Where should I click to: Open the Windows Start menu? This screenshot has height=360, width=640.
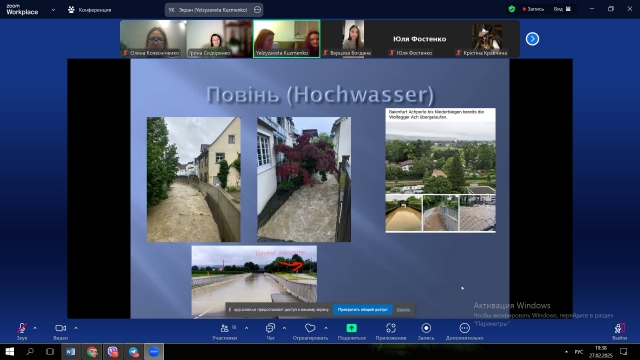point(9,351)
